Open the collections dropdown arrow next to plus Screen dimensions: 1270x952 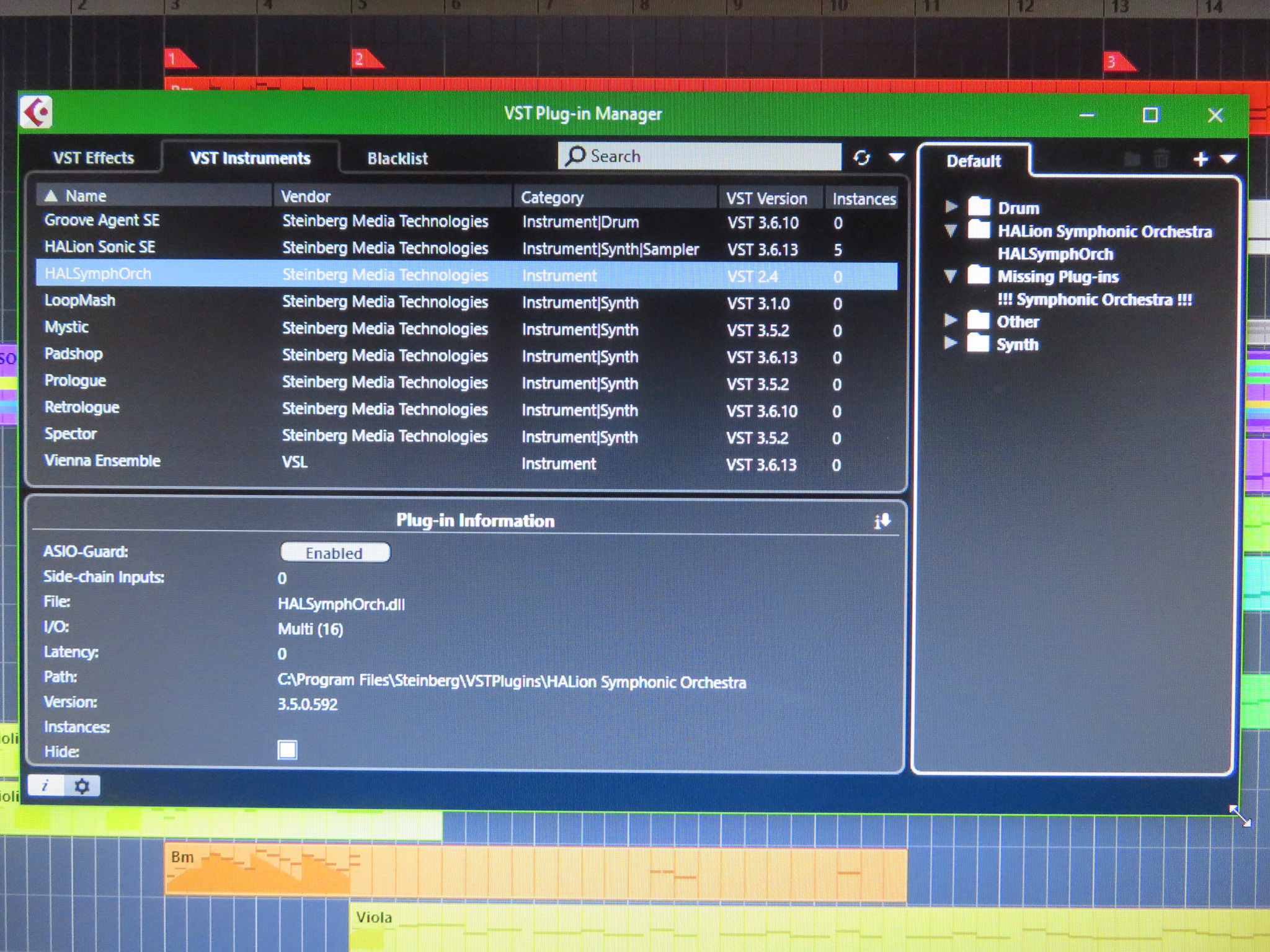pyautogui.click(x=1228, y=159)
